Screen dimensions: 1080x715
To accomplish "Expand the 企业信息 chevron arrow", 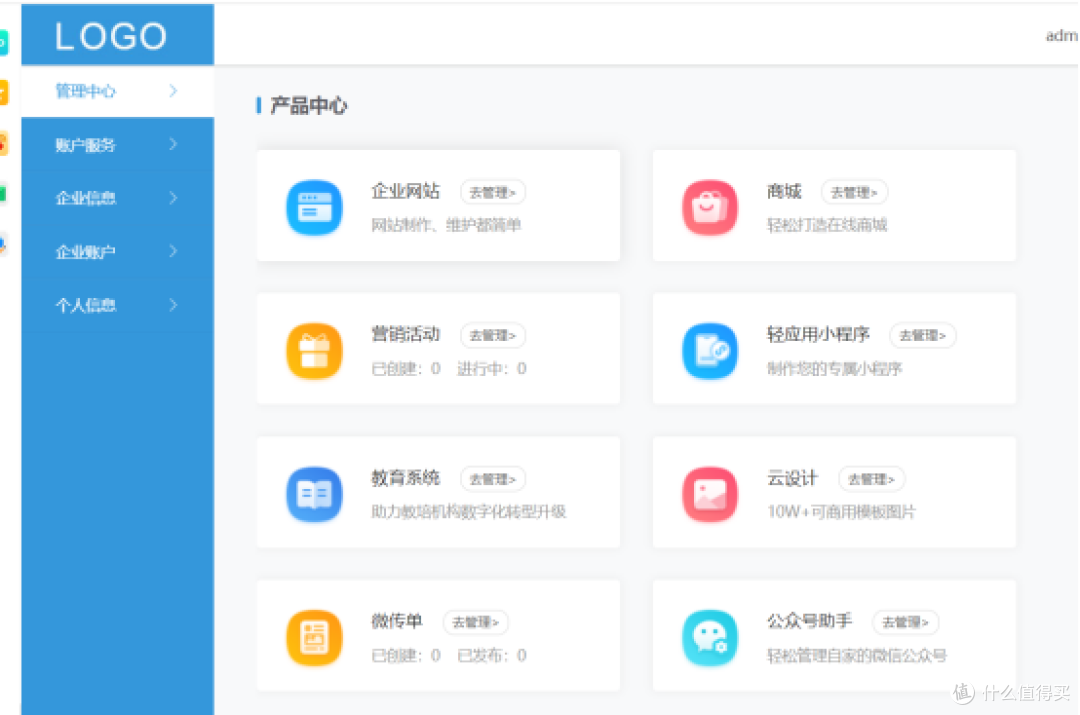I will (173, 198).
